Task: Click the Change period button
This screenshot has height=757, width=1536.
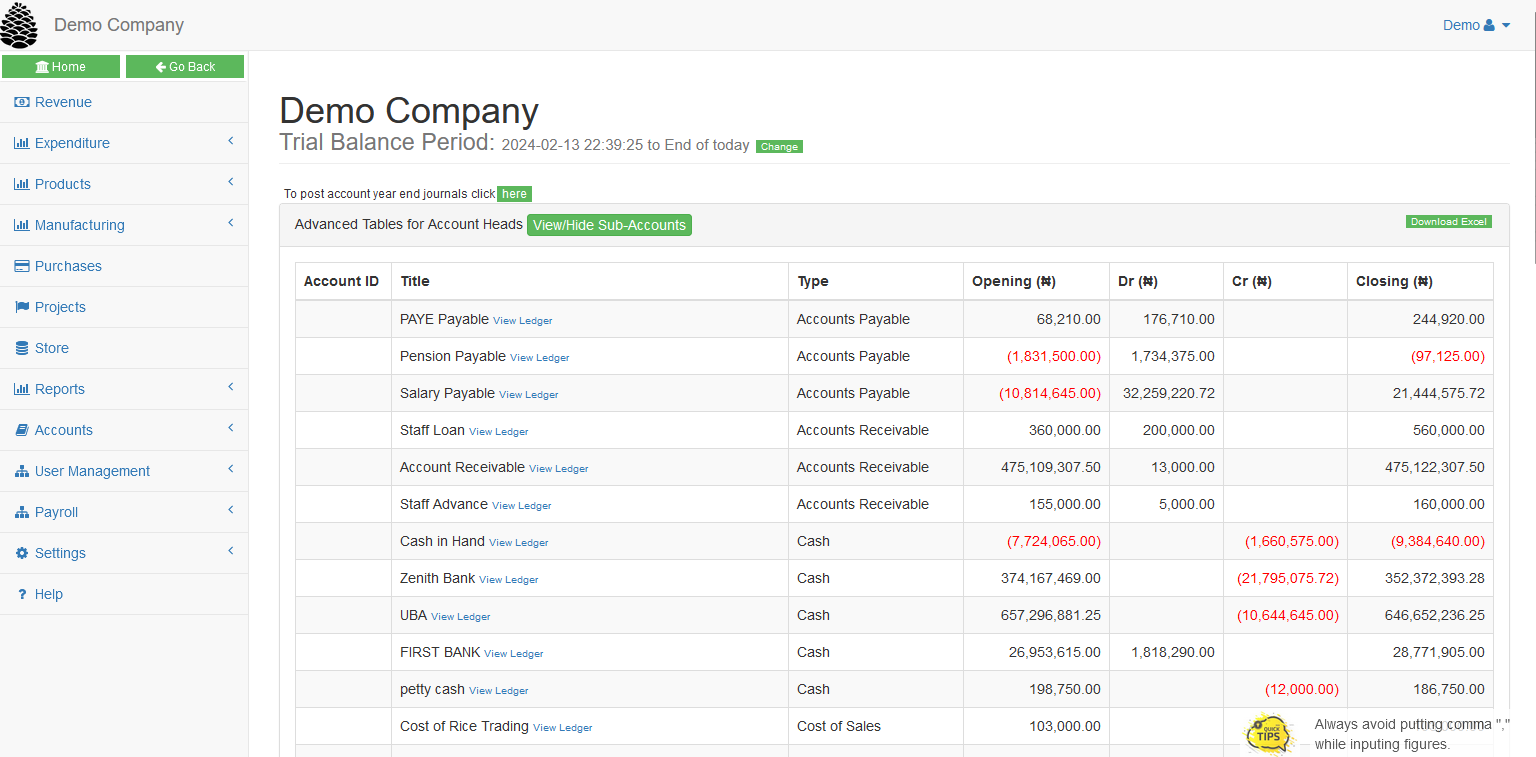Action: click(x=779, y=146)
